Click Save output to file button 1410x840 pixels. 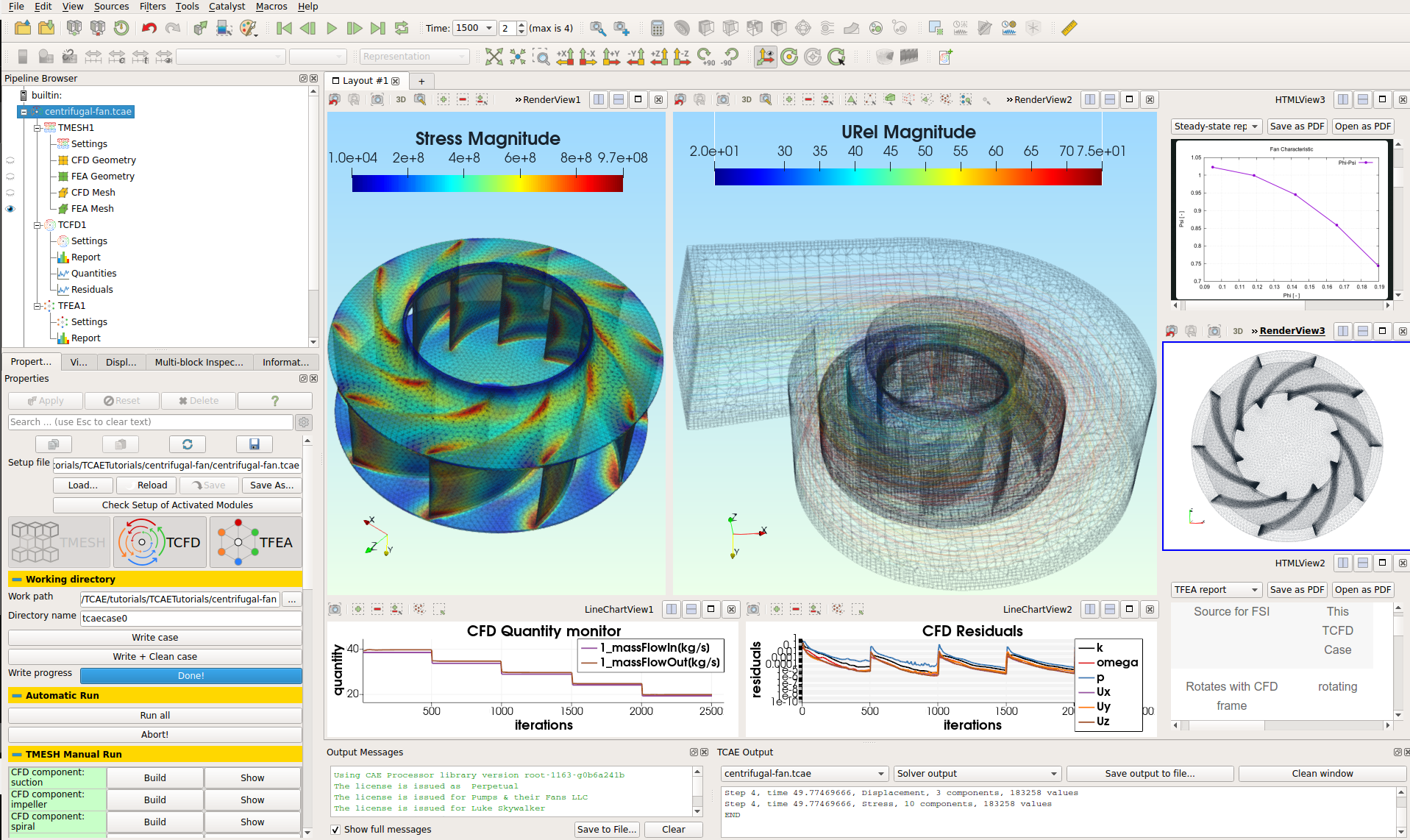tap(1150, 774)
